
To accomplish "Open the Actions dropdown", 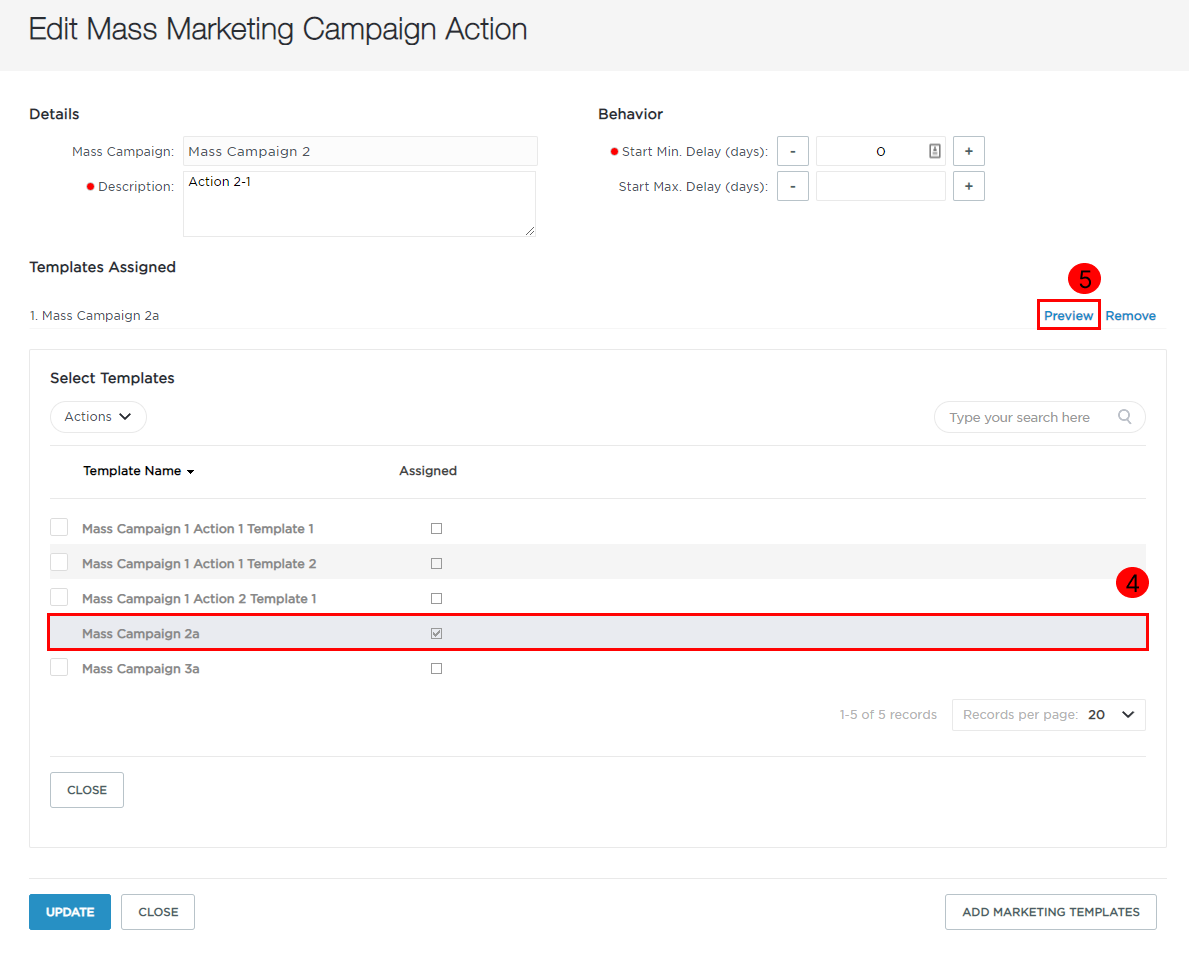I will click(x=98, y=416).
